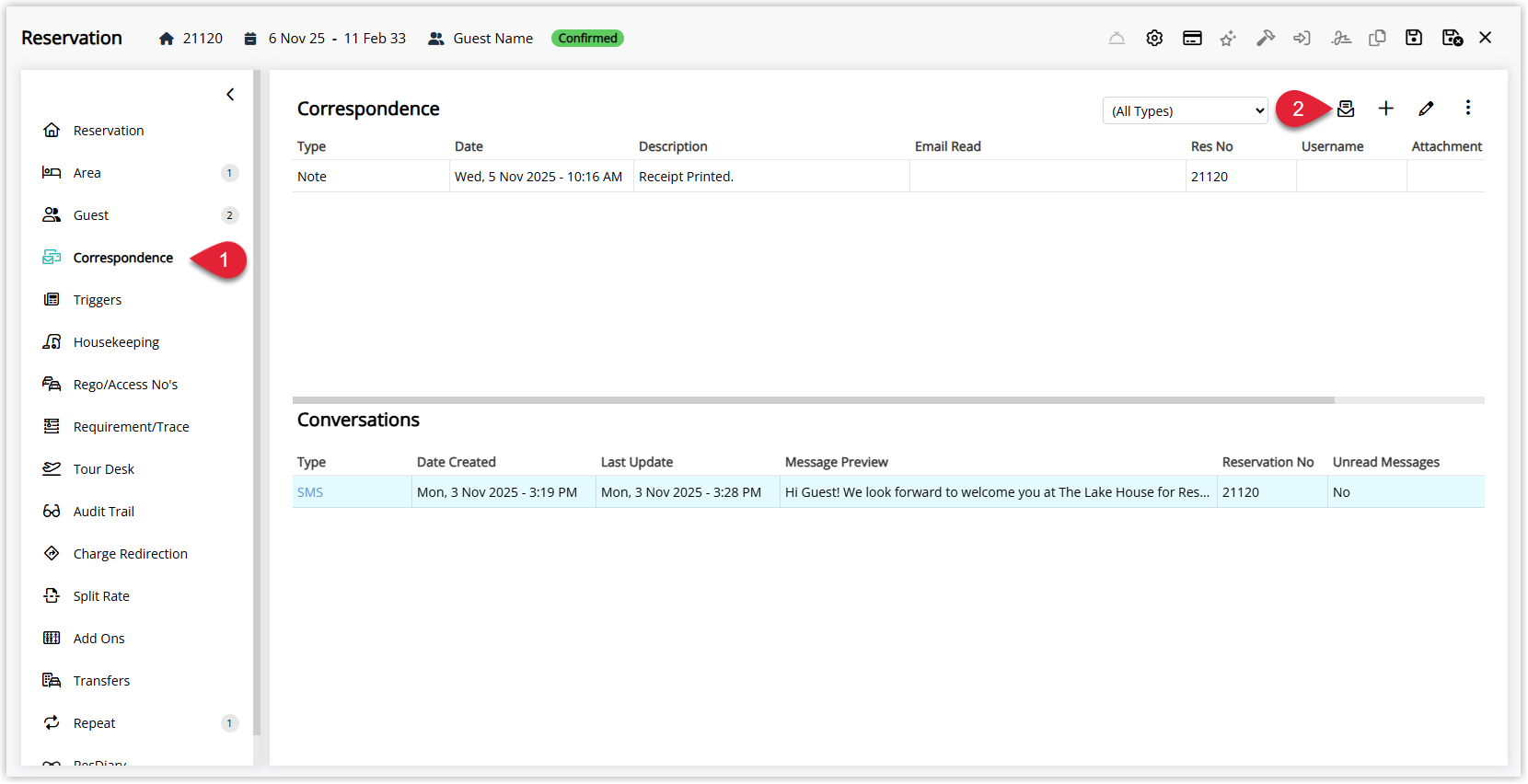Click the 'Wed, 5 Nov 2025 - 10:16 AM' date cell
This screenshot has height=784, width=1528.
[x=541, y=177]
